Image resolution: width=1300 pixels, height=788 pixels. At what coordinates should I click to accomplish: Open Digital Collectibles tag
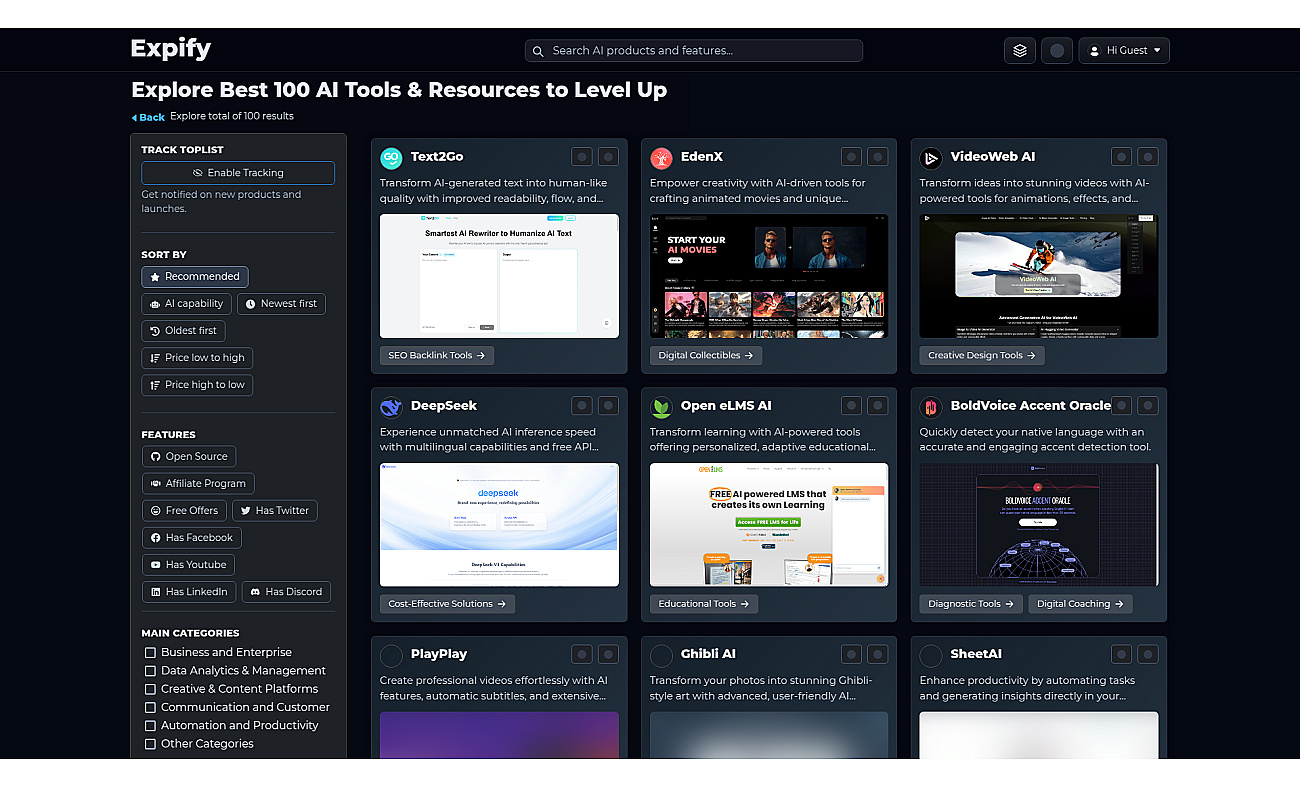tap(705, 355)
